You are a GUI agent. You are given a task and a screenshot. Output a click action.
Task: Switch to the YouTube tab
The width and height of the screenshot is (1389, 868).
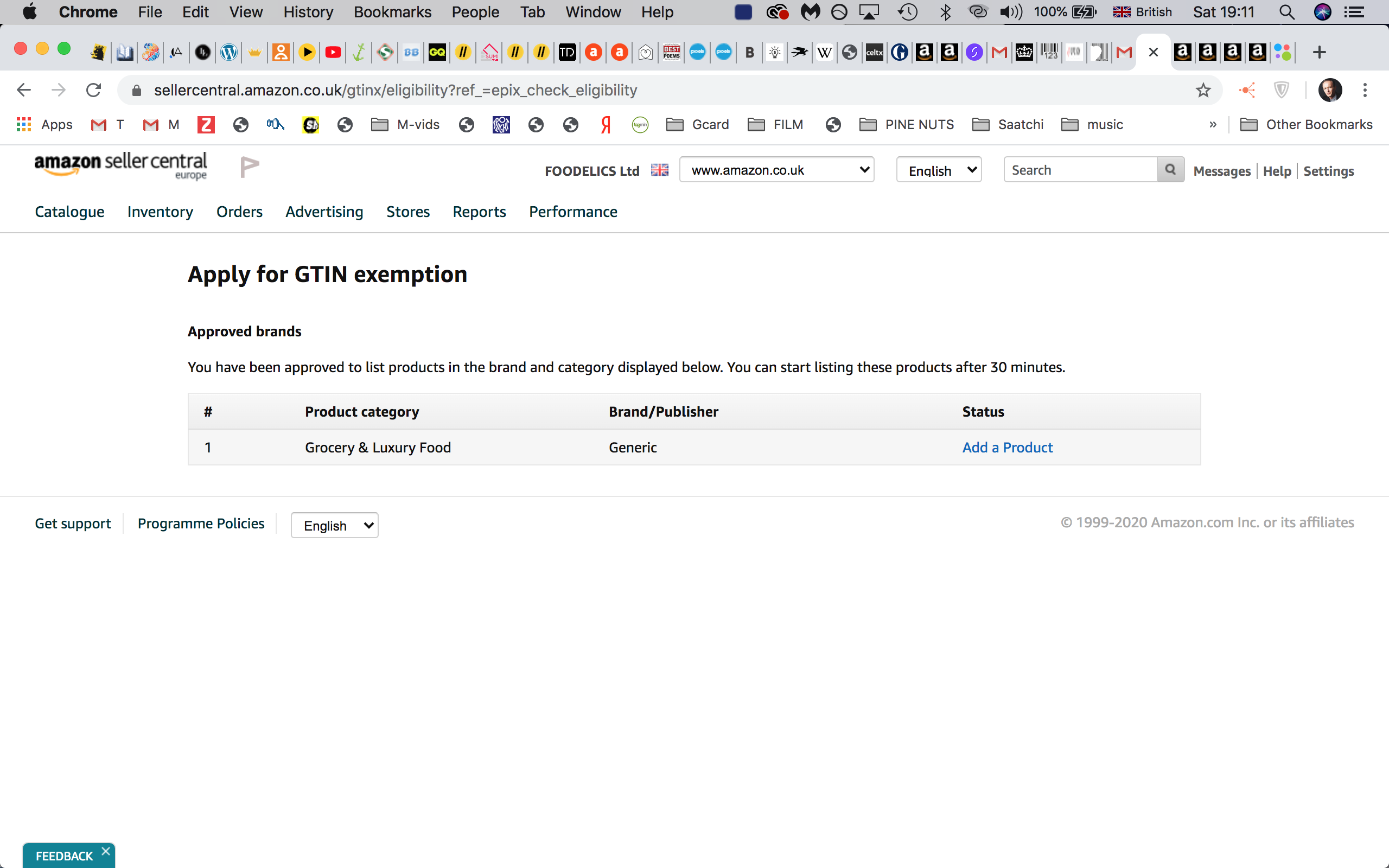333,52
